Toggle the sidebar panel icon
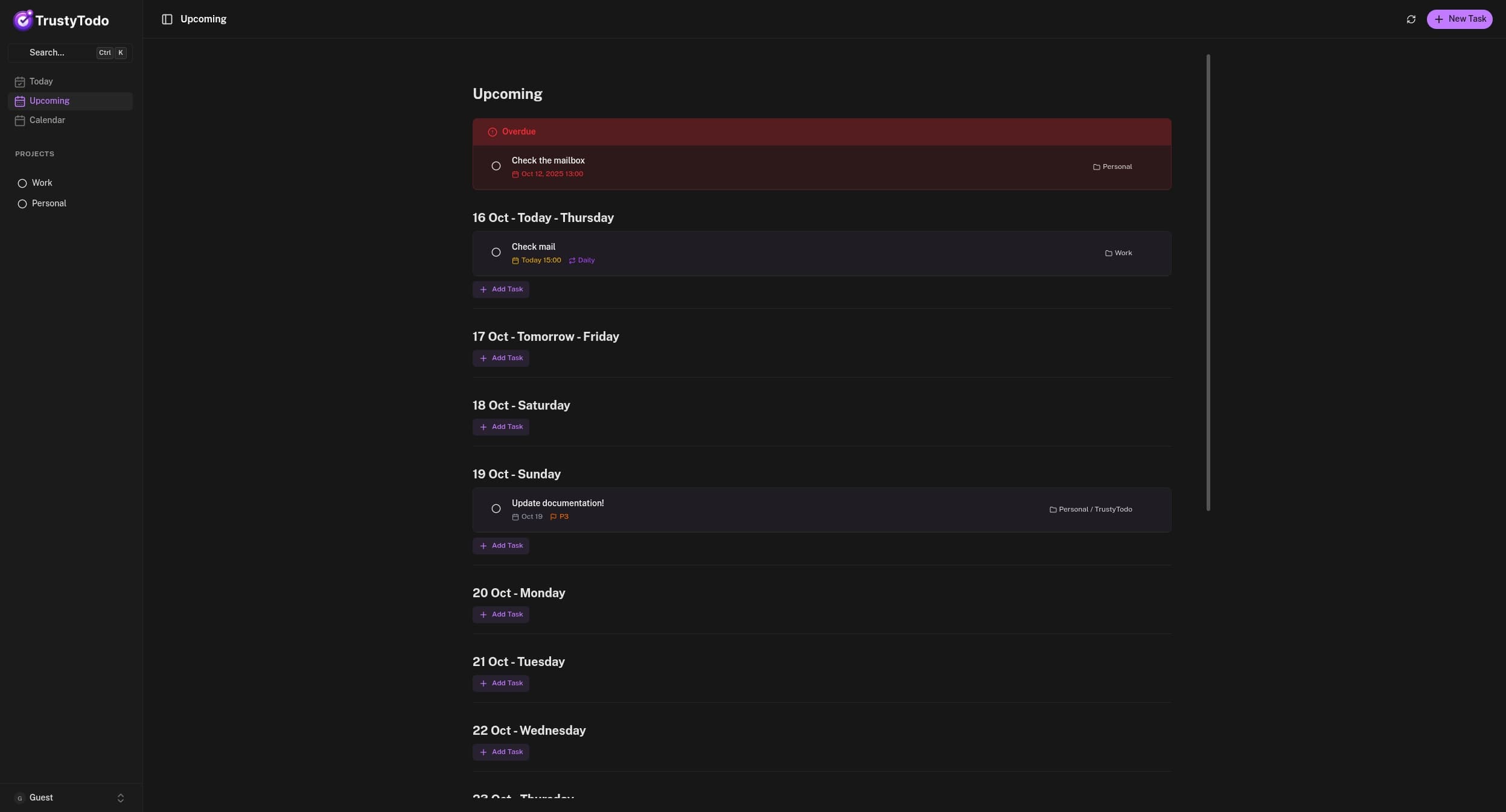This screenshot has height=812, width=1506. (x=167, y=19)
